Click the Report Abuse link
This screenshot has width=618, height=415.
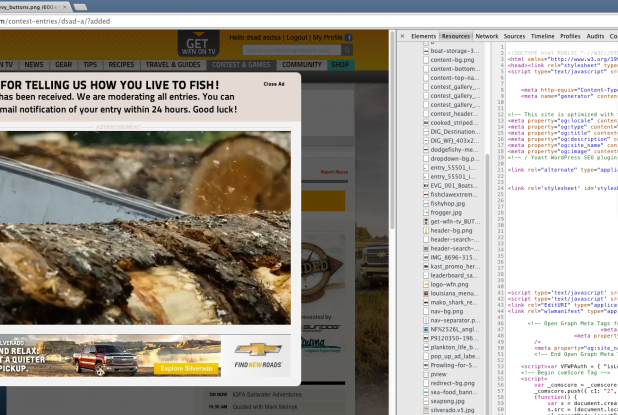pyautogui.click(x=334, y=172)
